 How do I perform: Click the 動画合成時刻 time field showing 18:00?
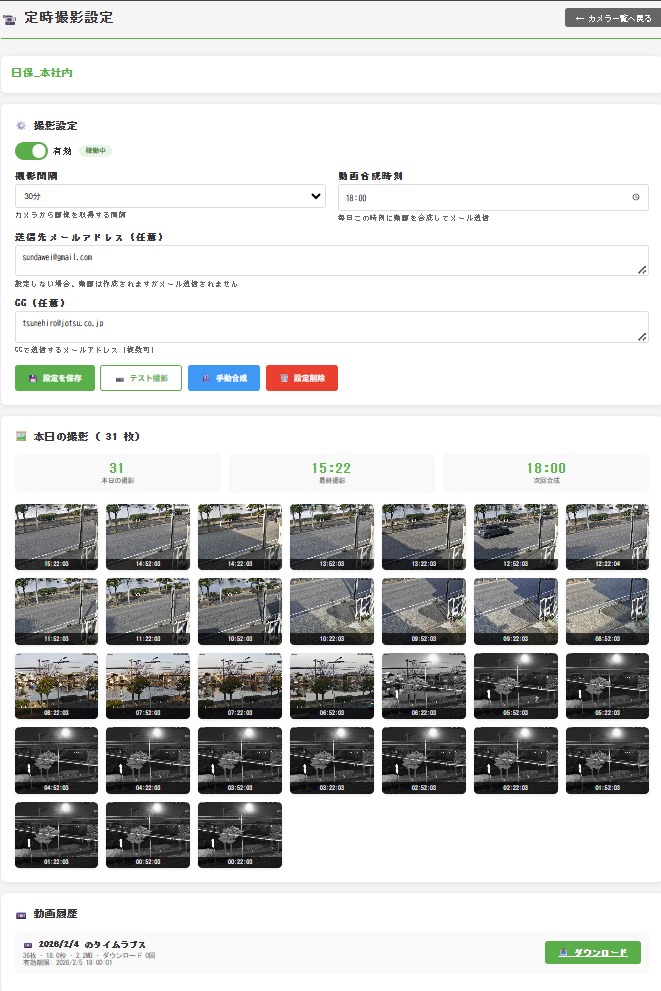pos(480,197)
